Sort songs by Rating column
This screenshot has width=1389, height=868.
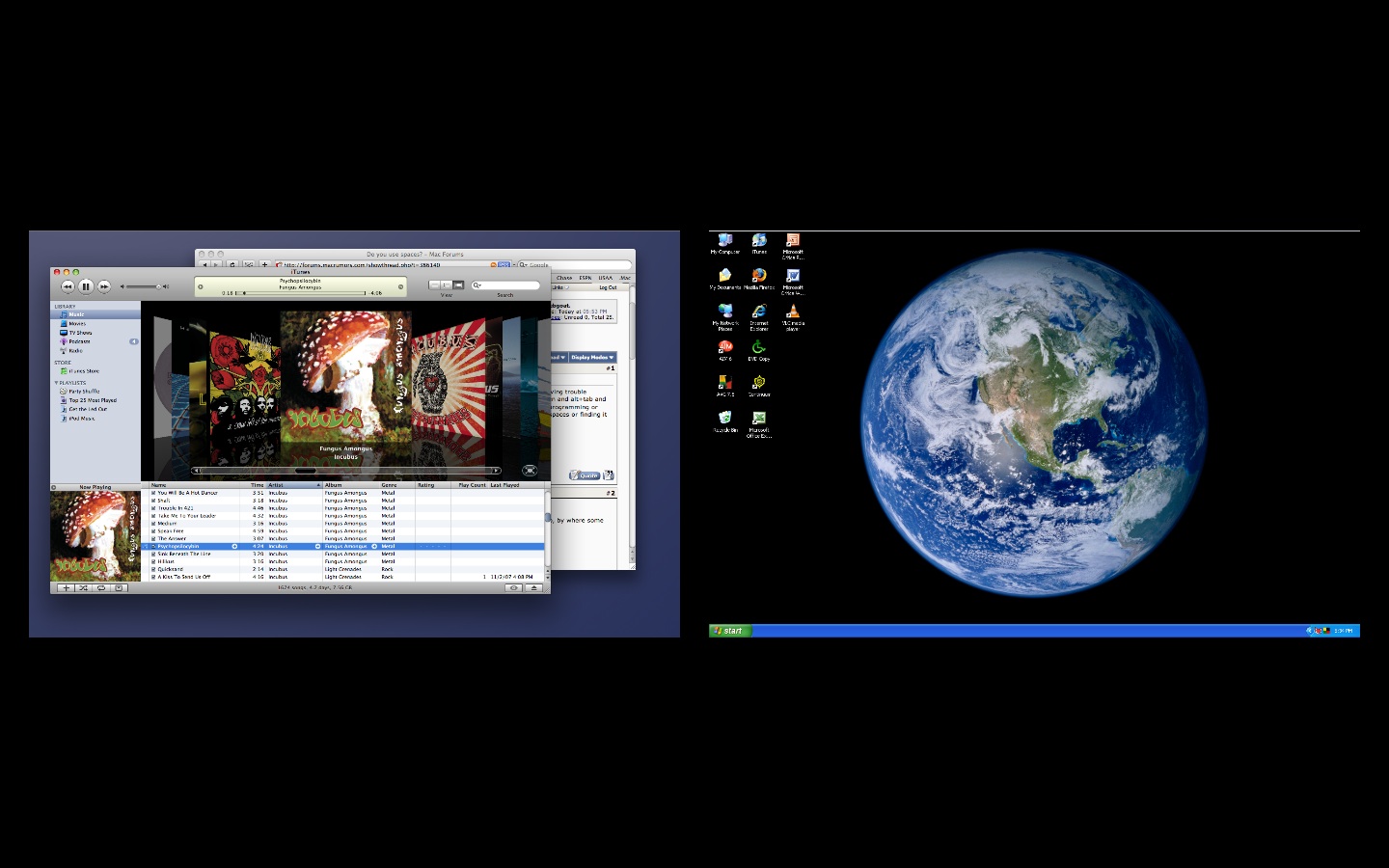[x=433, y=485]
